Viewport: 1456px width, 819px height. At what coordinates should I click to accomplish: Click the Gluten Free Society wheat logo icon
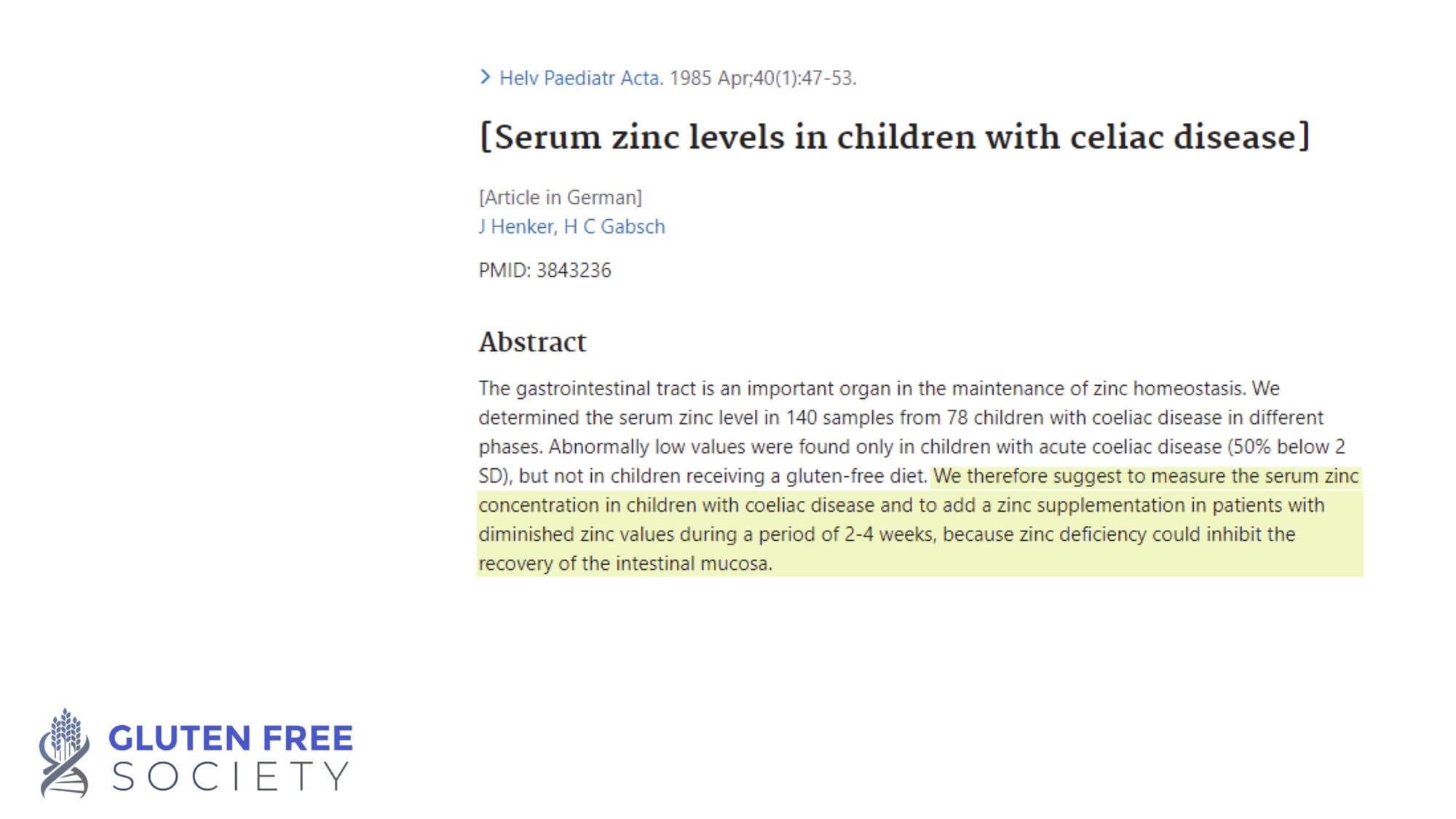pyautogui.click(x=65, y=753)
